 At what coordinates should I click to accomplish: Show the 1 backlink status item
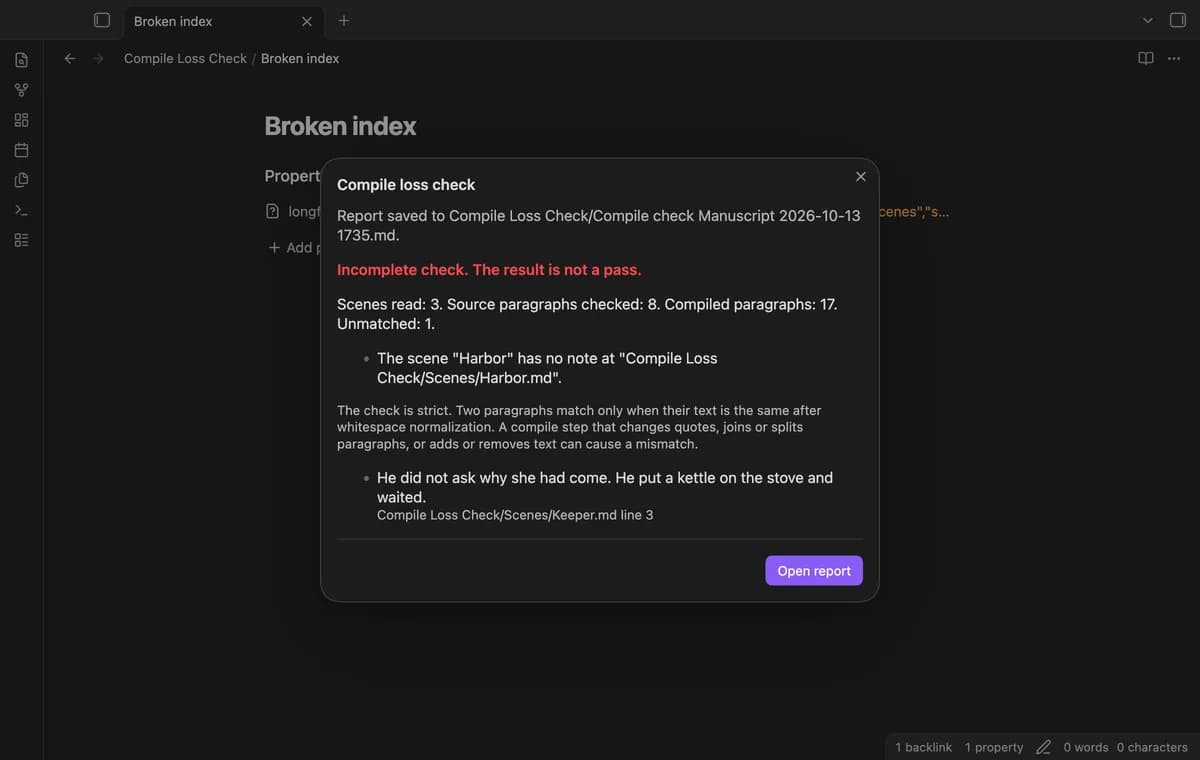click(923, 747)
